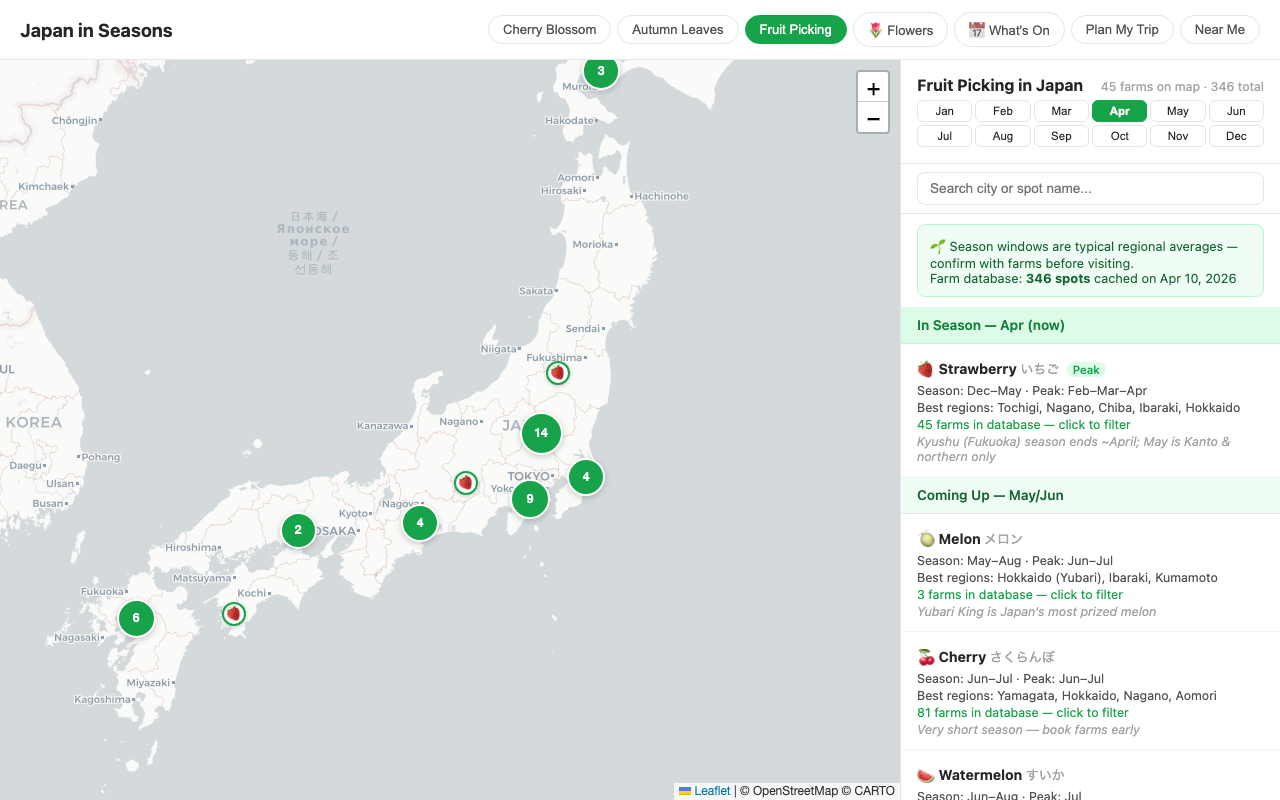This screenshot has height=800, width=1280.
Task: Filter by 3 melon farms in database
Action: pyautogui.click(x=1020, y=595)
